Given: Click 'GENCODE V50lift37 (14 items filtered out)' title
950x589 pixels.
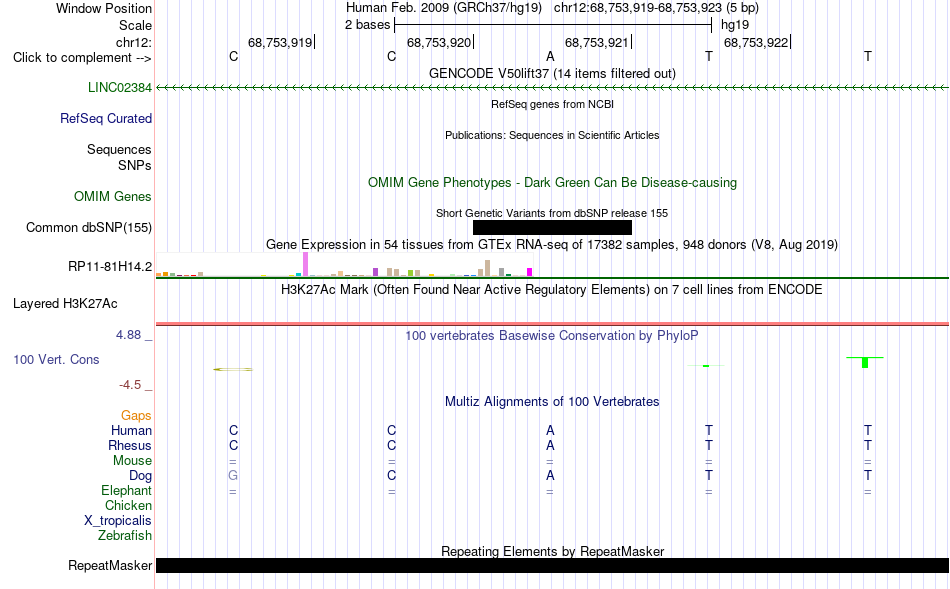Looking at the screenshot, I should click(x=552, y=73).
